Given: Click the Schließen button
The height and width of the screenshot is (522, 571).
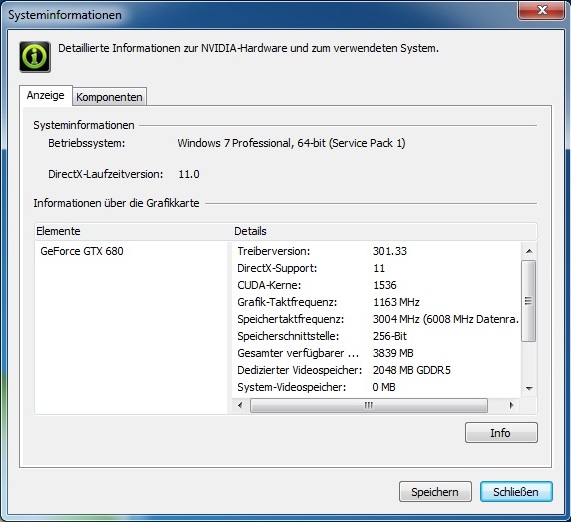Looking at the screenshot, I should tap(516, 492).
